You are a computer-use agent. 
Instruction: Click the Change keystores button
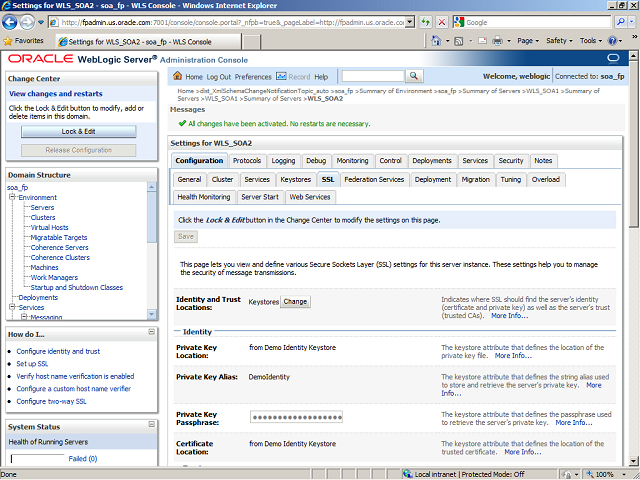(x=295, y=301)
